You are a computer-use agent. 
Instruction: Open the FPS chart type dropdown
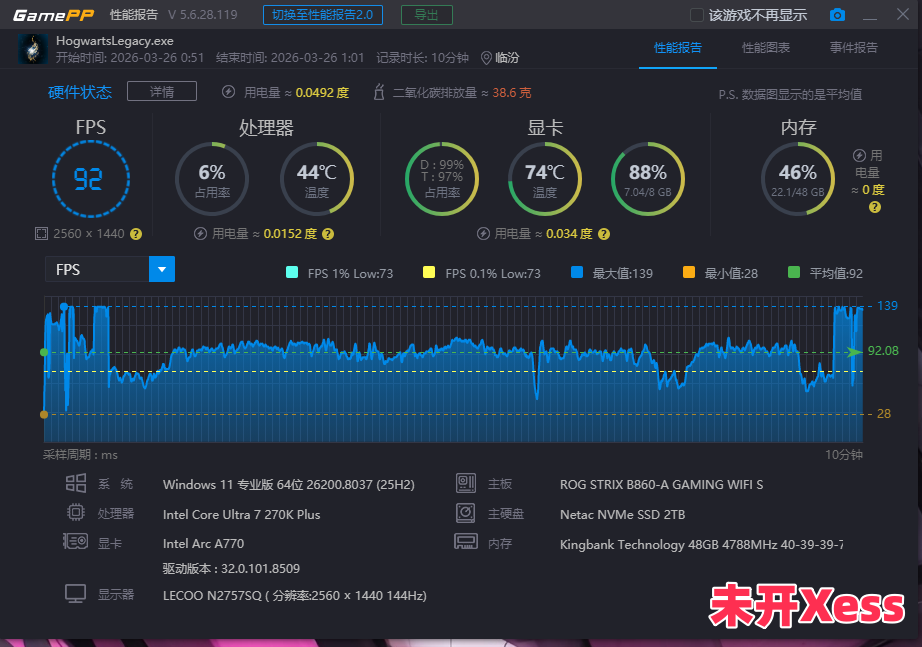coord(110,269)
